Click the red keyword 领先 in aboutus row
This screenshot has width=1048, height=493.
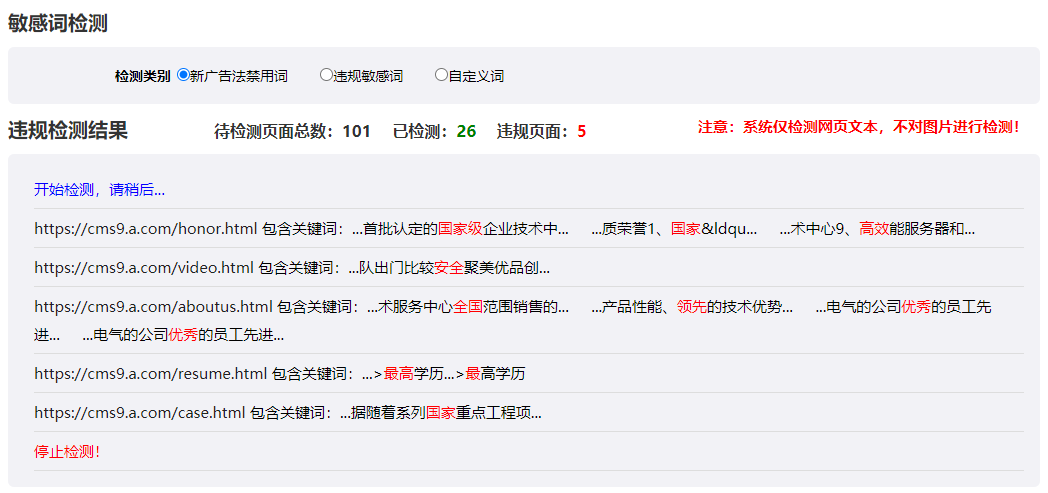pos(691,306)
